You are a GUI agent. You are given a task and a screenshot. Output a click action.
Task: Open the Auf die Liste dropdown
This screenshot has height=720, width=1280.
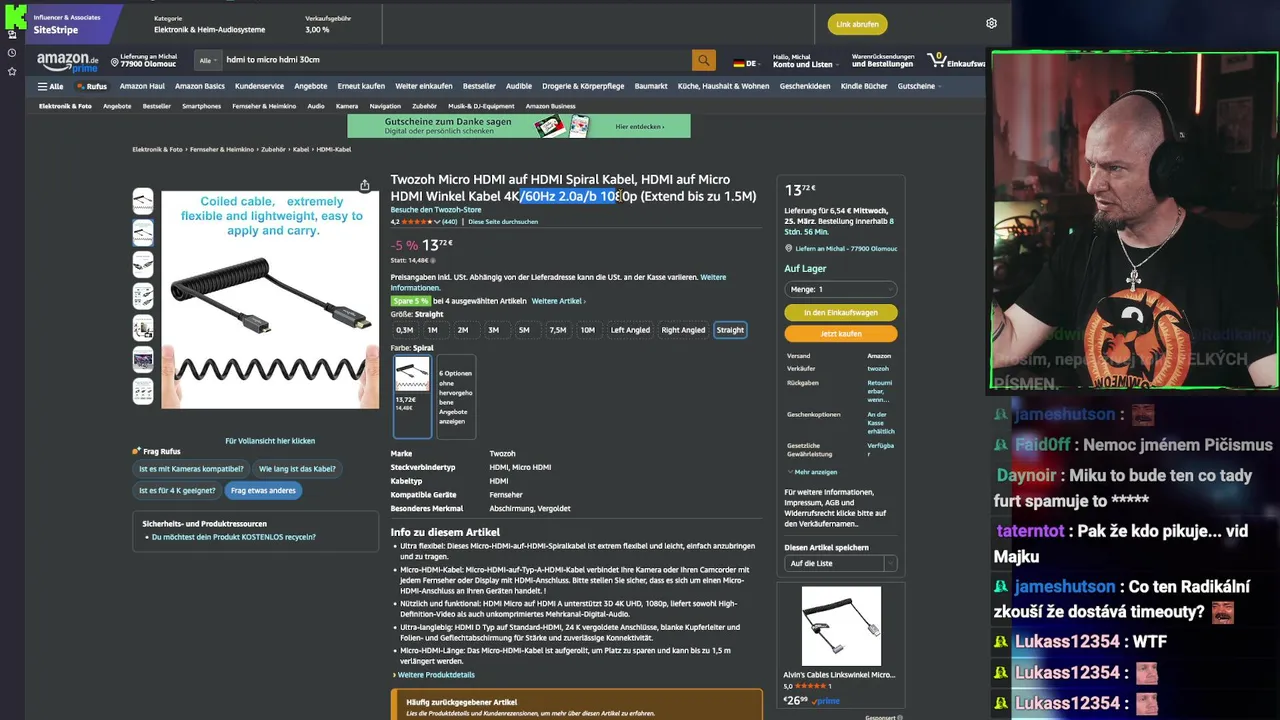pos(840,563)
